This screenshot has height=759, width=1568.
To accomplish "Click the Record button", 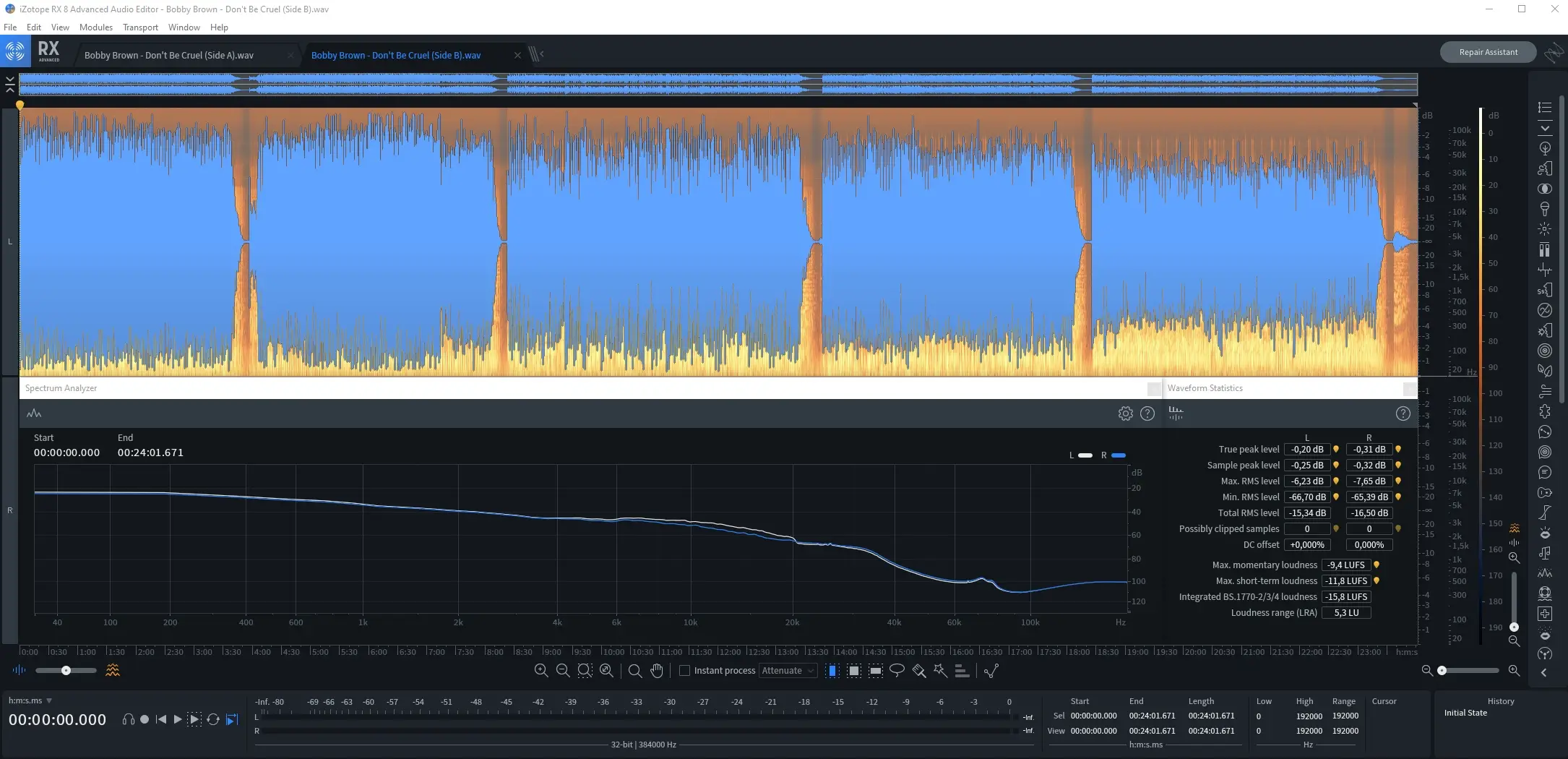I will pyautogui.click(x=145, y=719).
